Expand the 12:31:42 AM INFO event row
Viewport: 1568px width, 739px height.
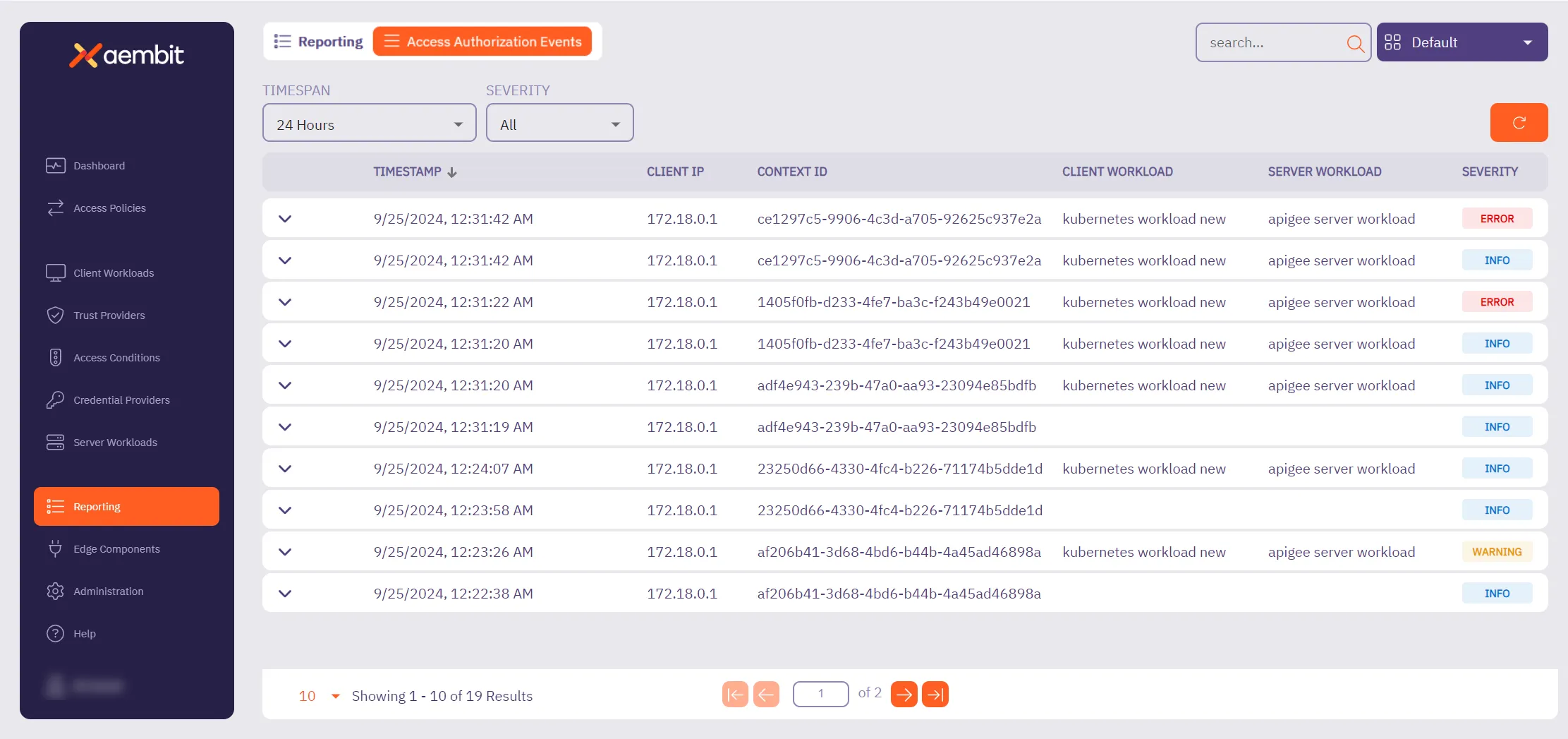[x=285, y=260]
